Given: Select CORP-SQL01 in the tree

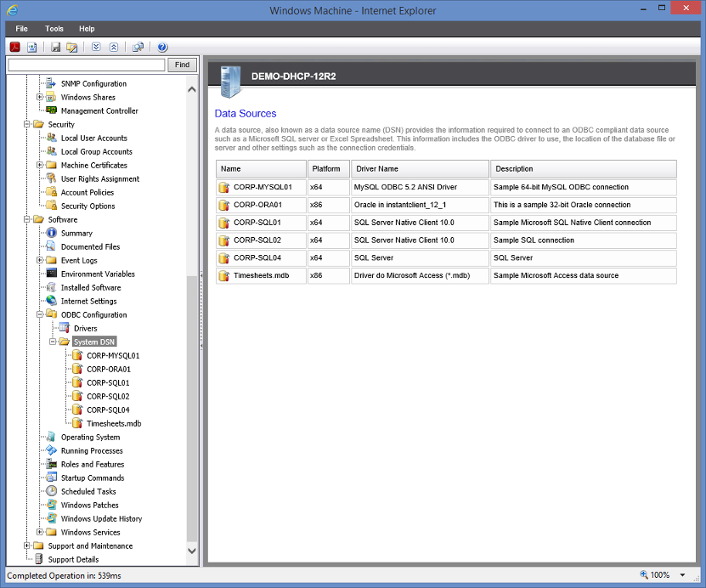Looking at the screenshot, I should coord(108,383).
